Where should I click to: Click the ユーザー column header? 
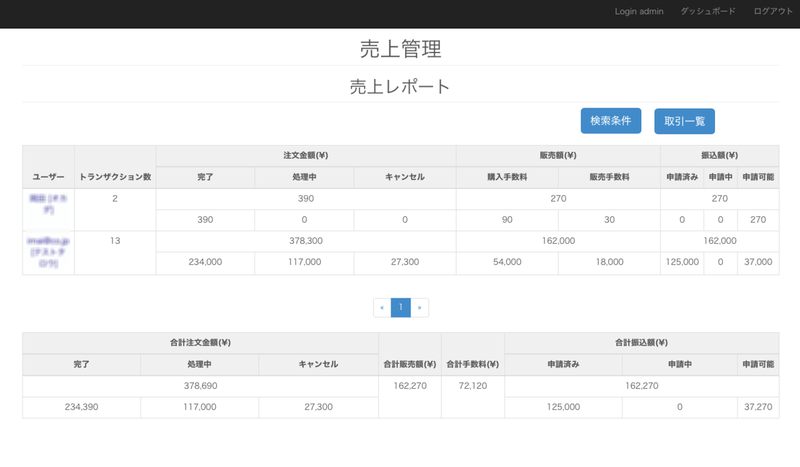(48, 176)
